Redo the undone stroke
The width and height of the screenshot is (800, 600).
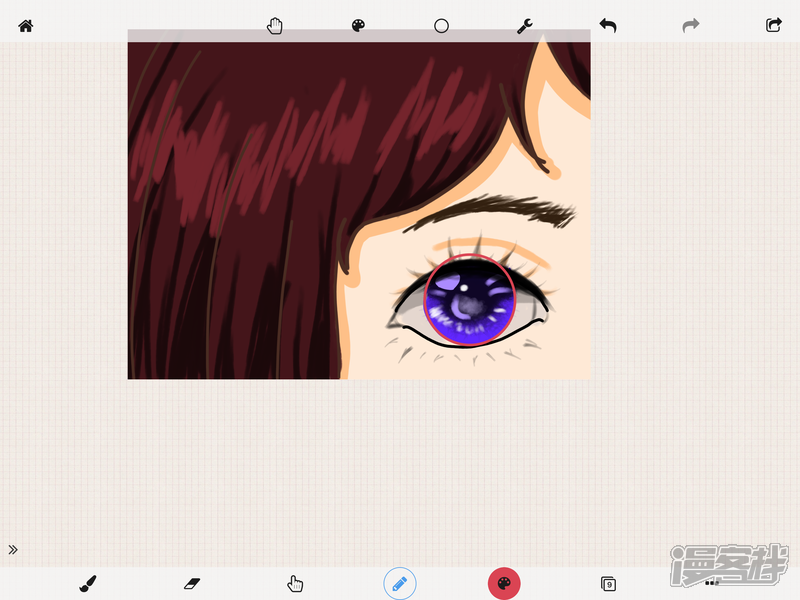point(691,26)
